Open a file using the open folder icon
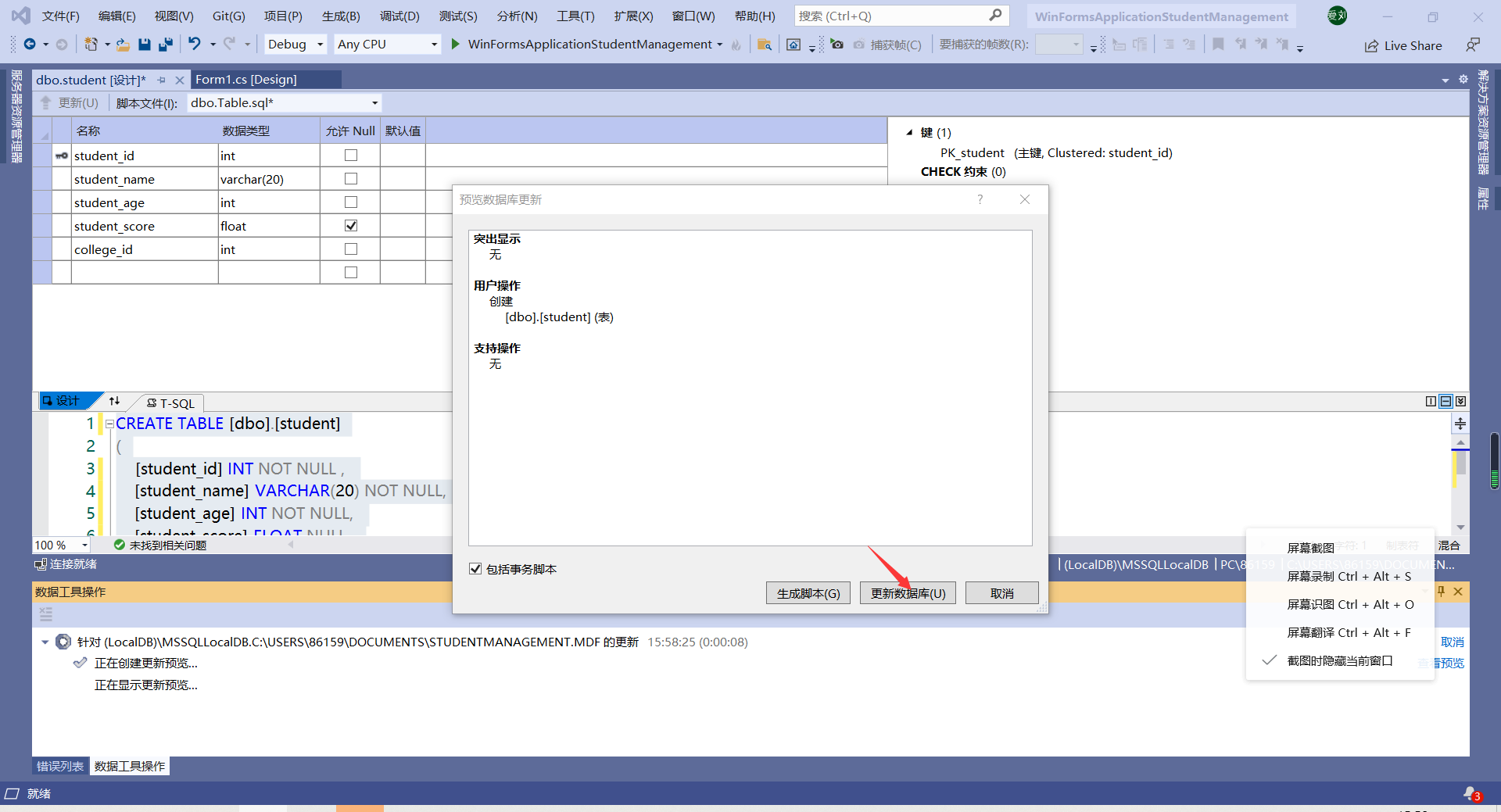The image size is (1501, 812). coord(122,44)
